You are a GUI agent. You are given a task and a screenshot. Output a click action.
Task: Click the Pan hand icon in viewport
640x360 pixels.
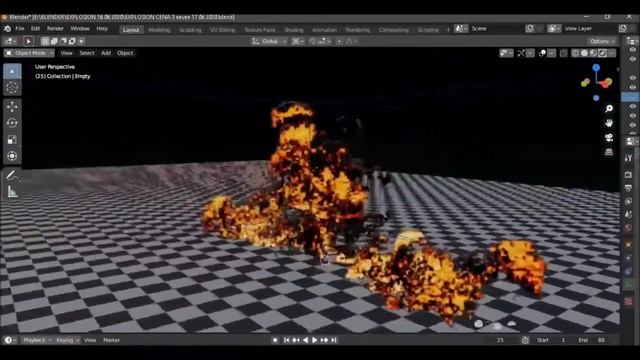609,123
